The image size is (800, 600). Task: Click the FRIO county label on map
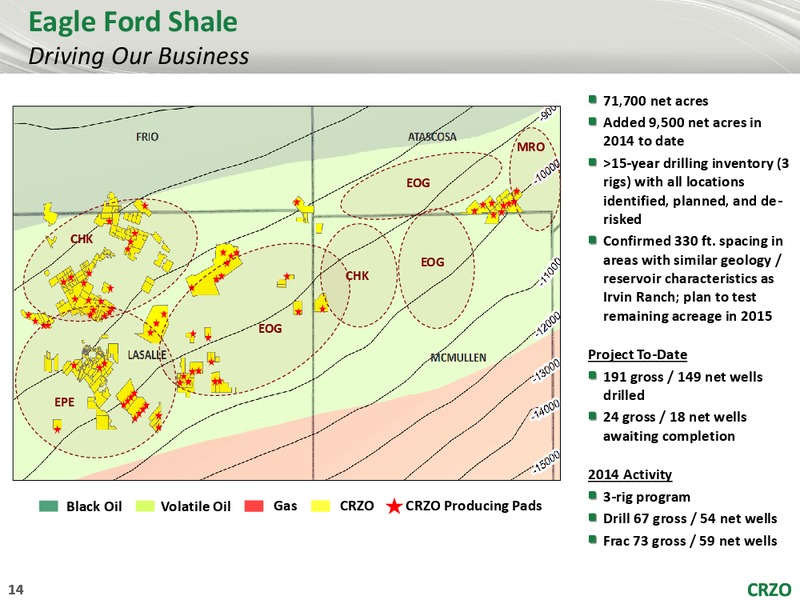(147, 137)
